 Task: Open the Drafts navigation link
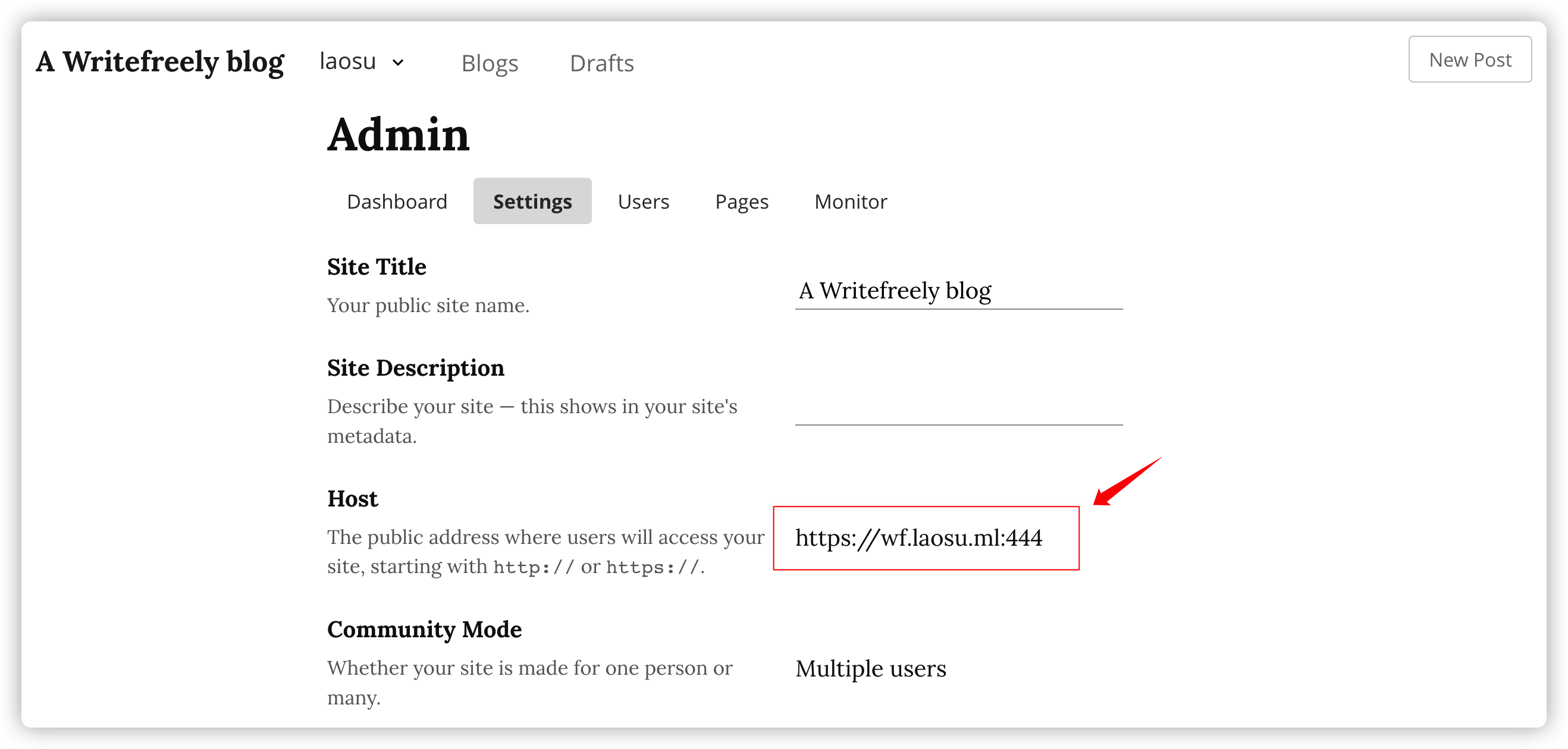[601, 63]
